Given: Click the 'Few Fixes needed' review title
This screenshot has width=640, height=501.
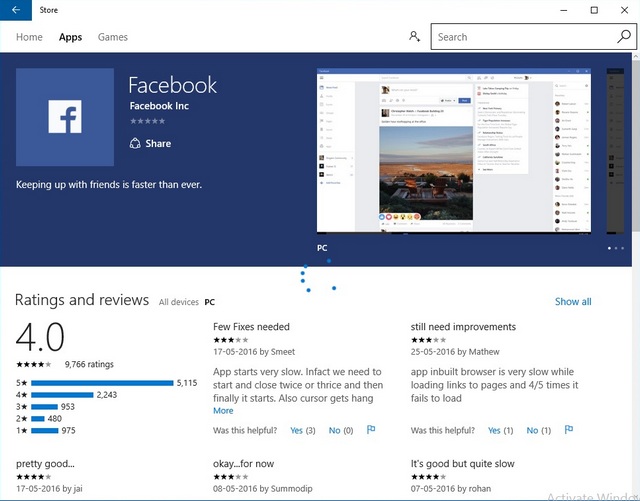Looking at the screenshot, I should [x=251, y=327].
